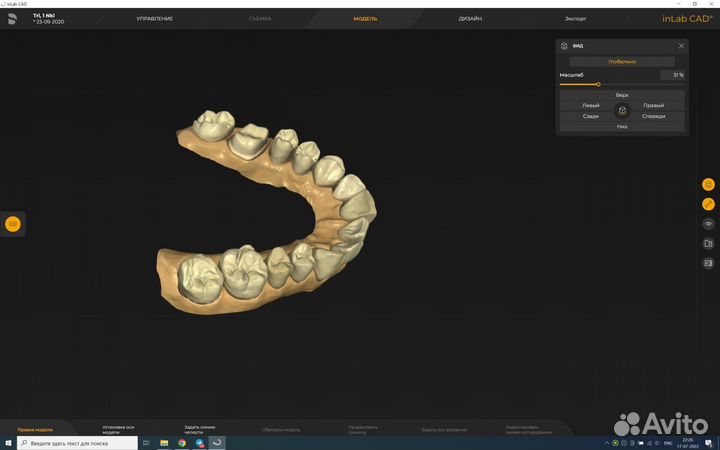Close the ВИД view panel
This screenshot has width=720, height=450.
pos(681,45)
